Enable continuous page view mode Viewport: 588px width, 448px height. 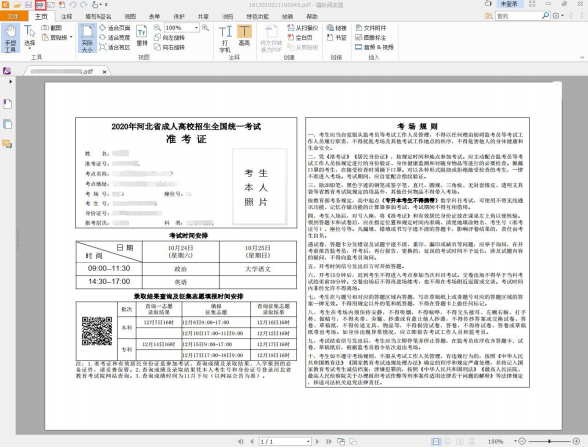click(x=448, y=442)
